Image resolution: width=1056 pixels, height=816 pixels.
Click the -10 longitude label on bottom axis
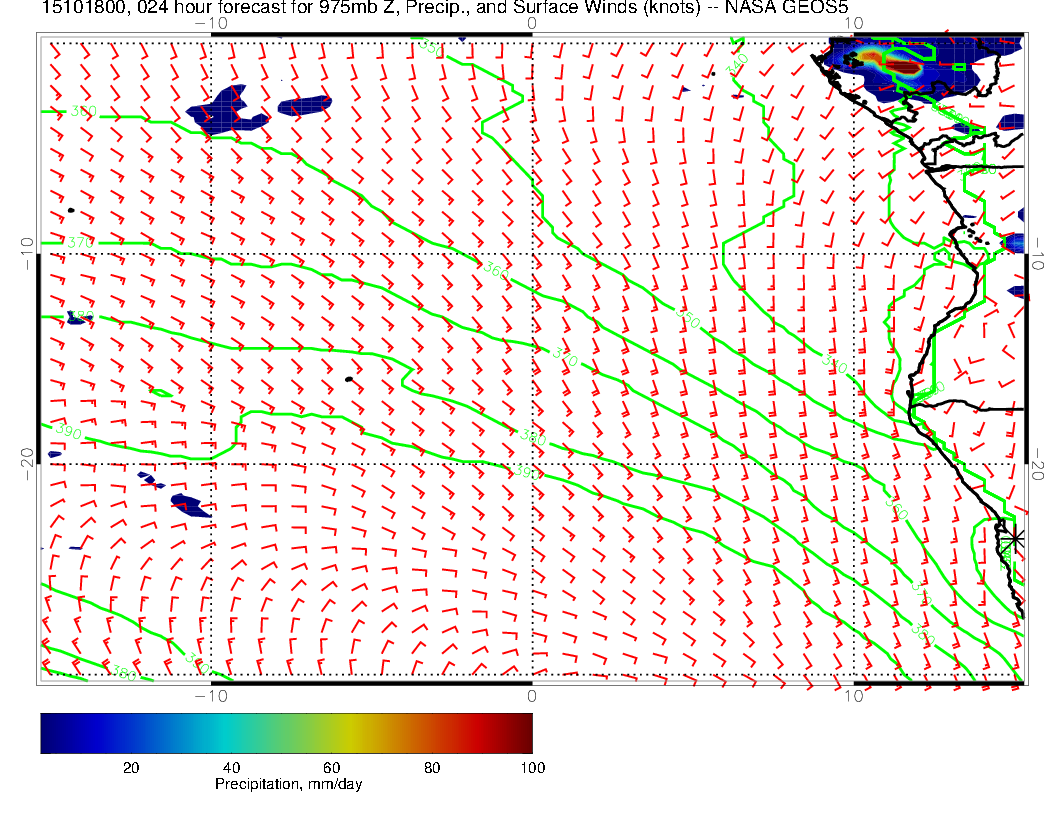[x=211, y=696]
